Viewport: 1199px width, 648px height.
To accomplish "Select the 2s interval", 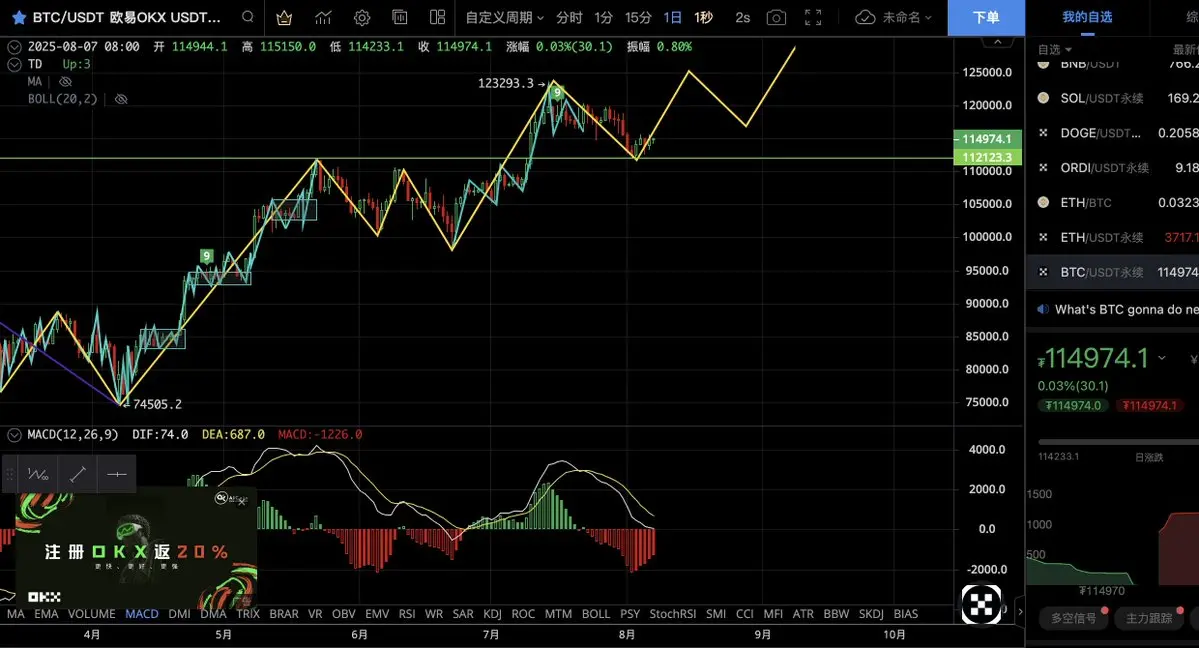I will (x=742, y=18).
